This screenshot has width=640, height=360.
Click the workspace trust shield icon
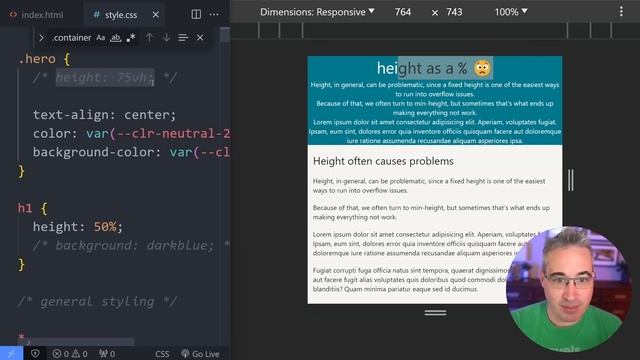(35, 353)
